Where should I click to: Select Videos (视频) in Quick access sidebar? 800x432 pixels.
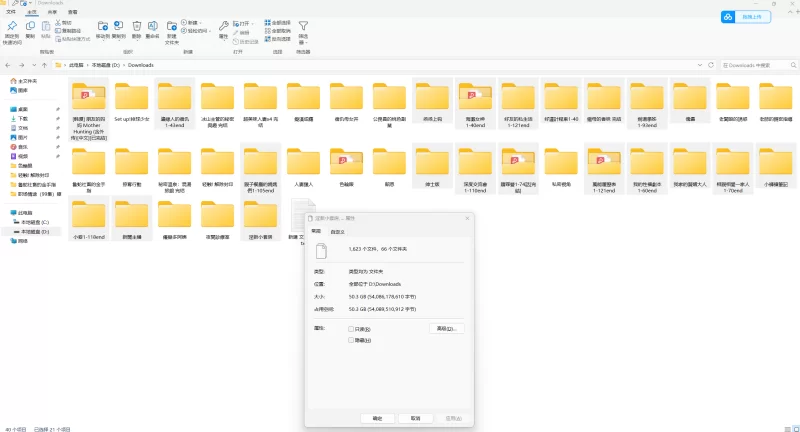pos(23,156)
